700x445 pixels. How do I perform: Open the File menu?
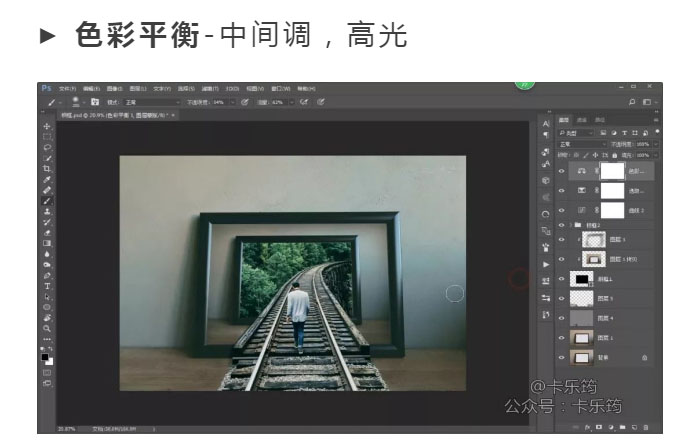tap(67, 89)
